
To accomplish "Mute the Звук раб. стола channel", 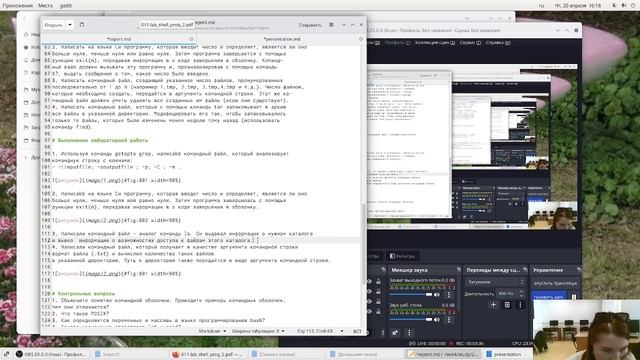I will [437, 320].
